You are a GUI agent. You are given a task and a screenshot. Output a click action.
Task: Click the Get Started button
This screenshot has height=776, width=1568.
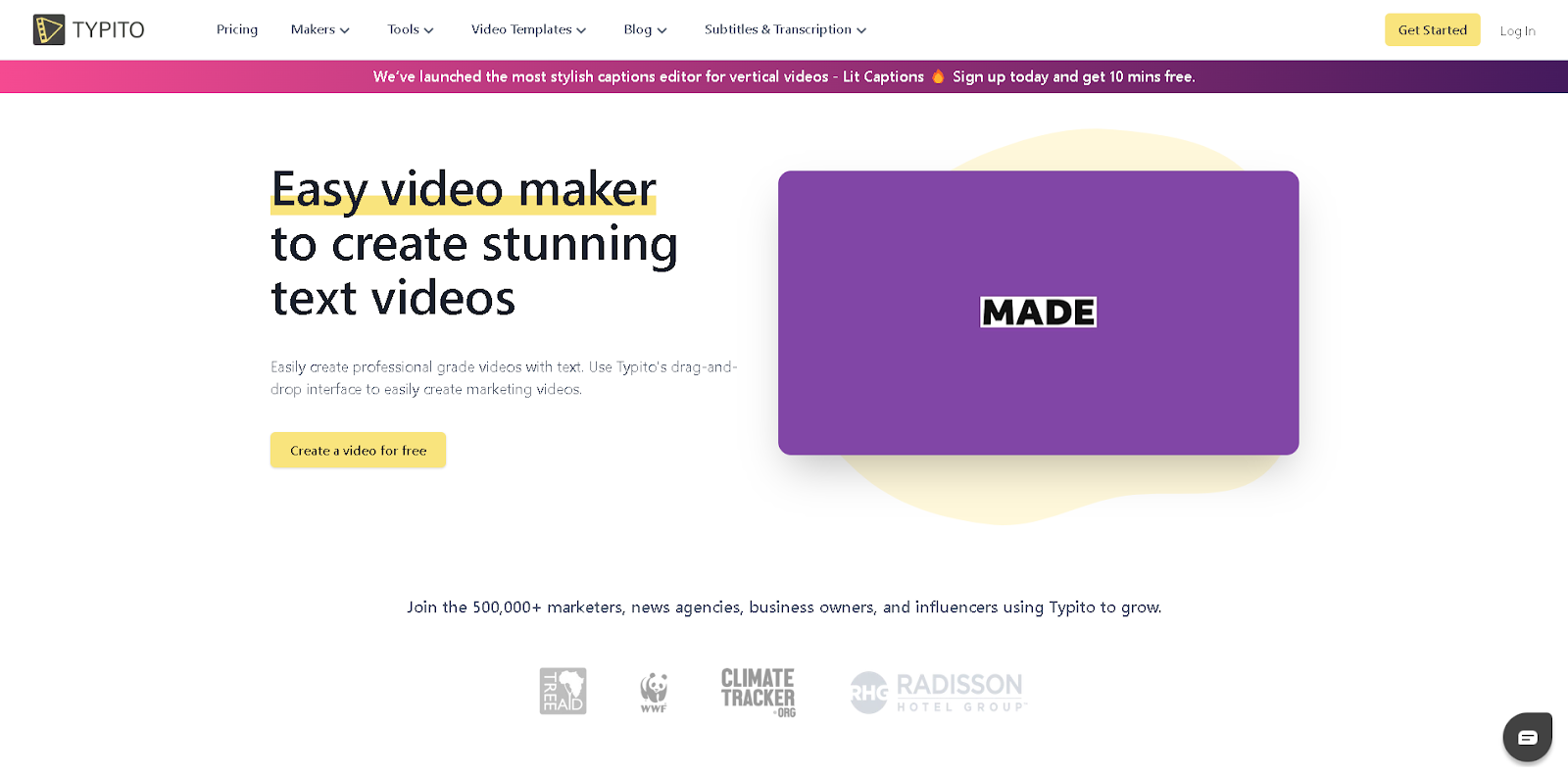click(1433, 29)
